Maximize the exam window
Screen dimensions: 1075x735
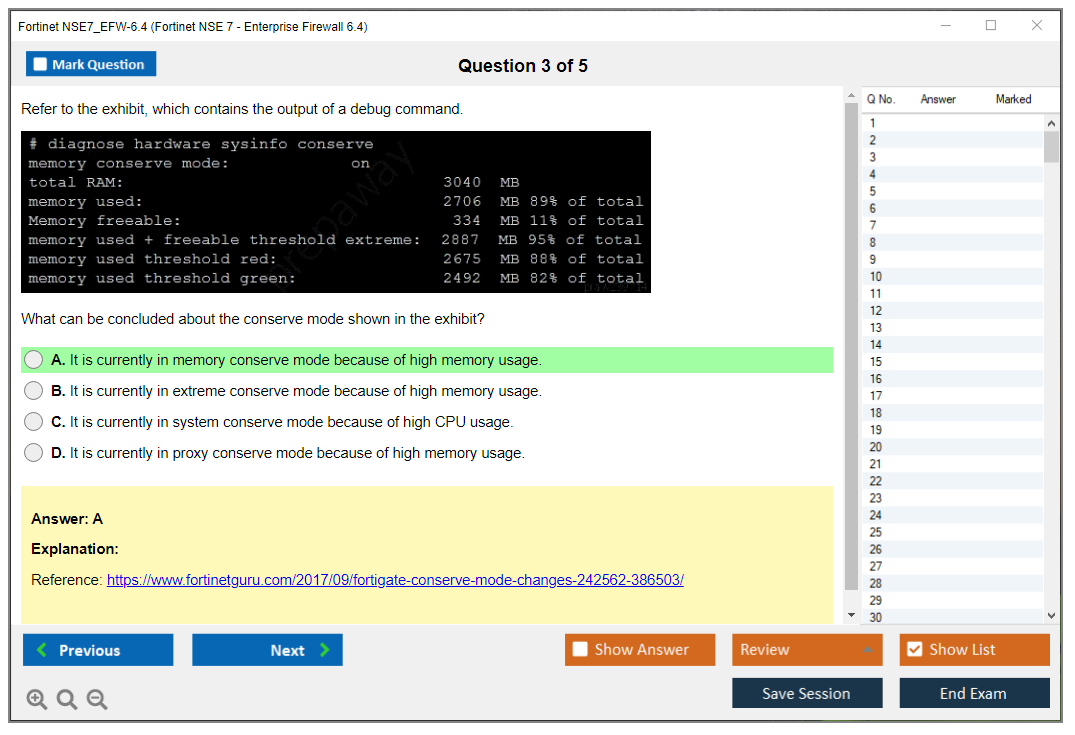pos(991,26)
